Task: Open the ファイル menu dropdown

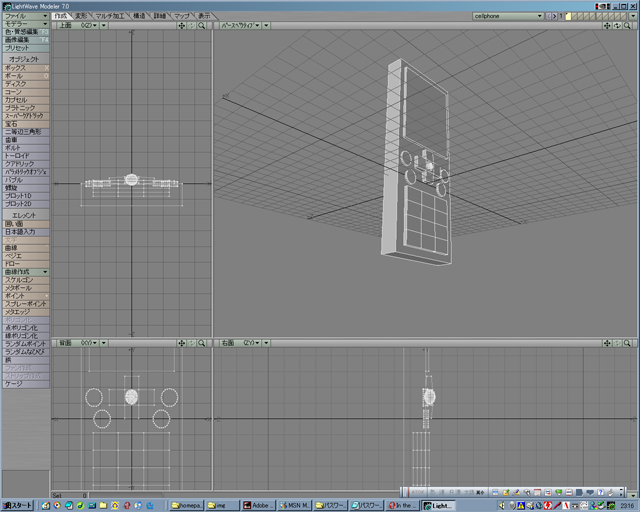Action: tap(26, 16)
